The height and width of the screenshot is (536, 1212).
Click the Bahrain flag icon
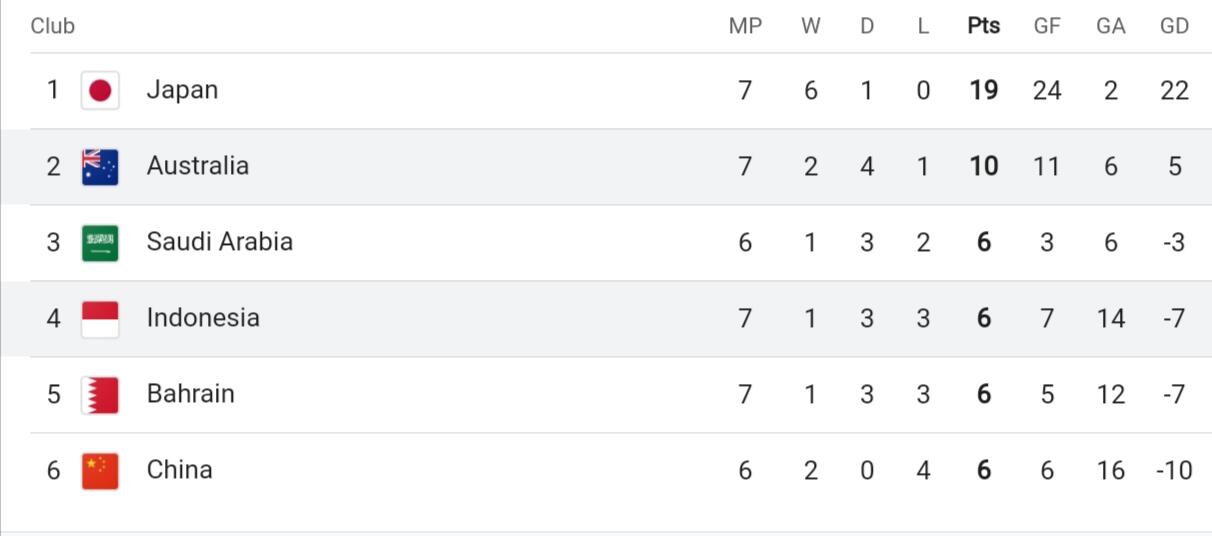point(100,395)
